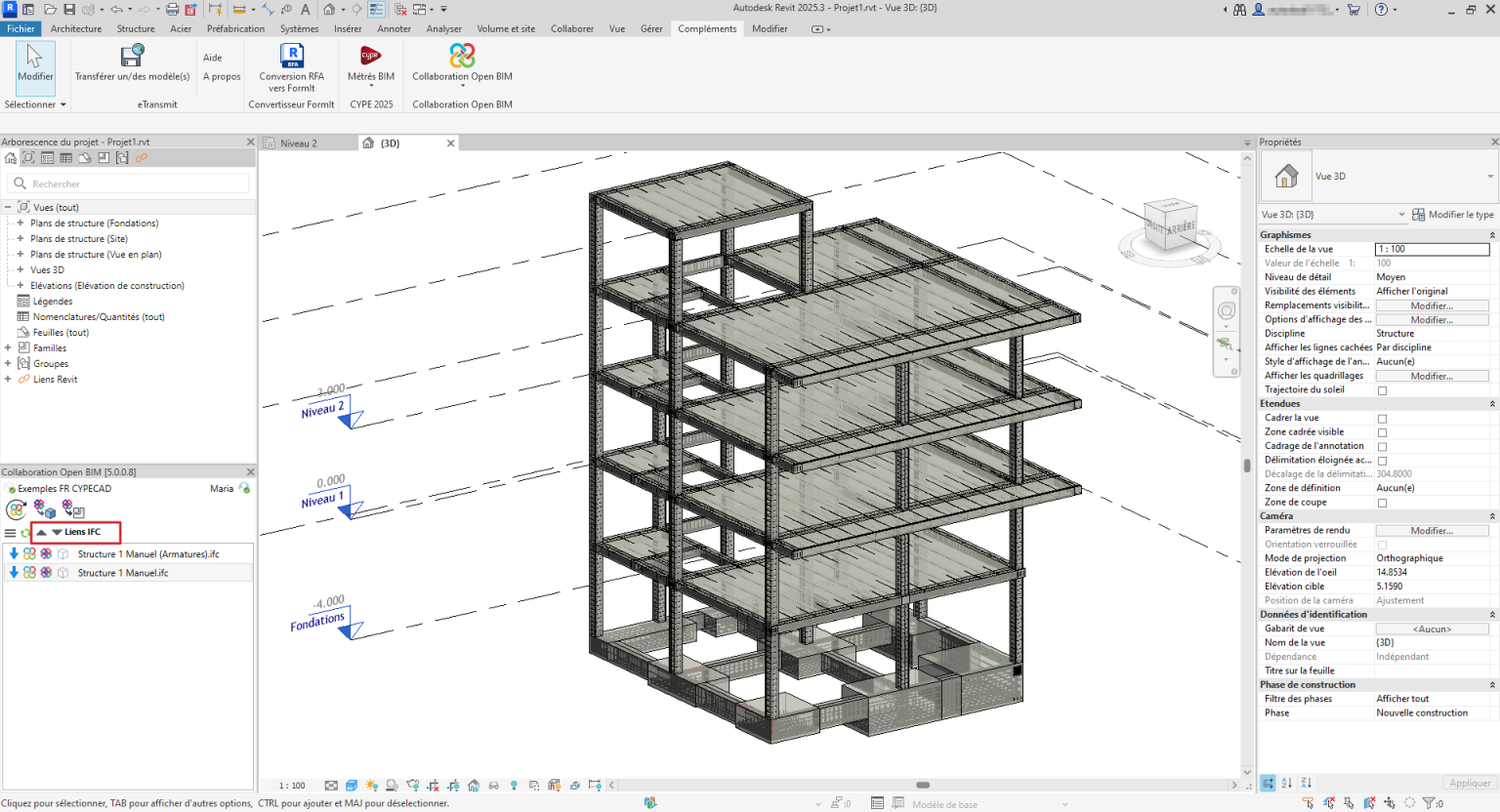Screen dimensions: 1500x812
Task: Enable the Cadrer la vue checkbox
Action: [1380, 418]
